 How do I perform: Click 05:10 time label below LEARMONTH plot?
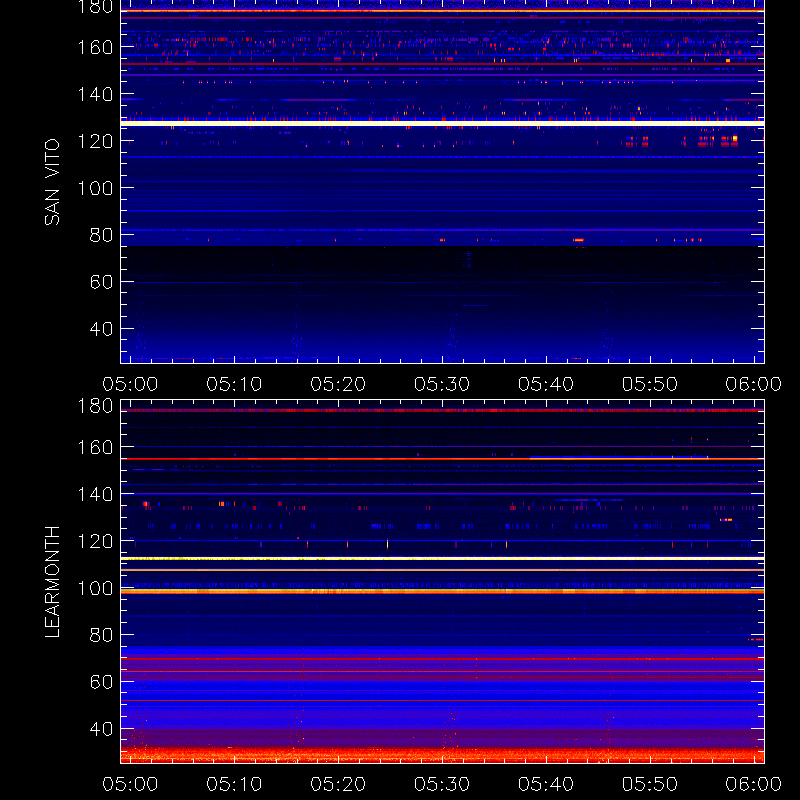click(234, 784)
